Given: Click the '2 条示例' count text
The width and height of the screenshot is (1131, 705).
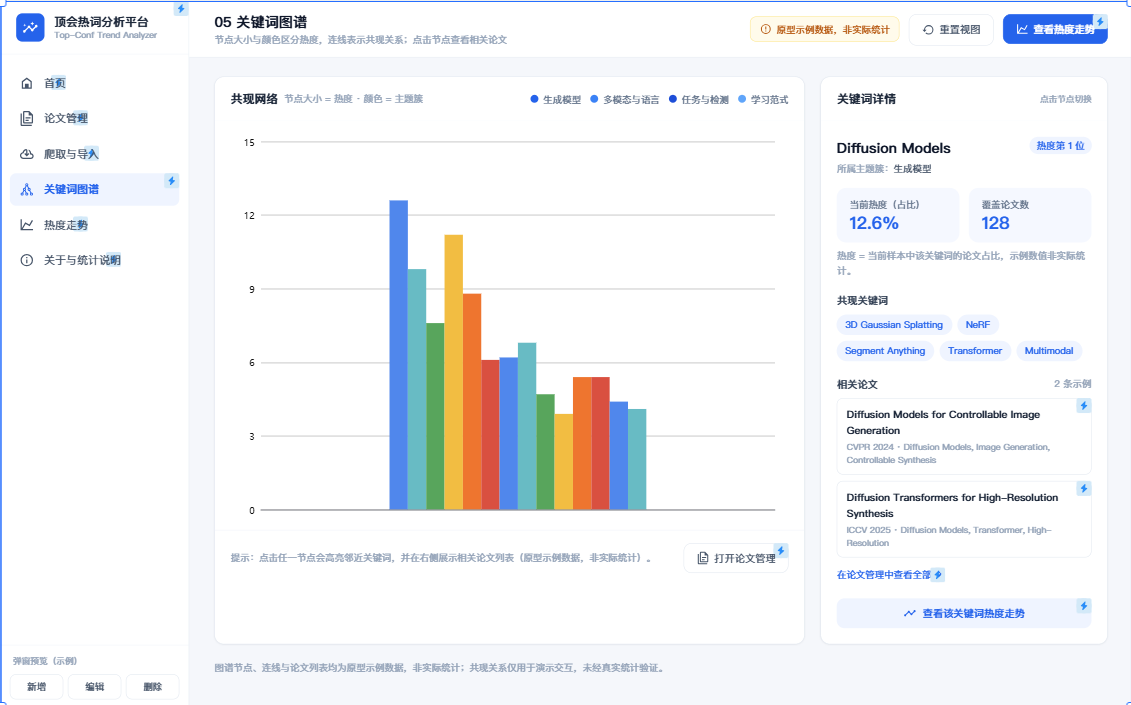Looking at the screenshot, I should click(x=1073, y=384).
